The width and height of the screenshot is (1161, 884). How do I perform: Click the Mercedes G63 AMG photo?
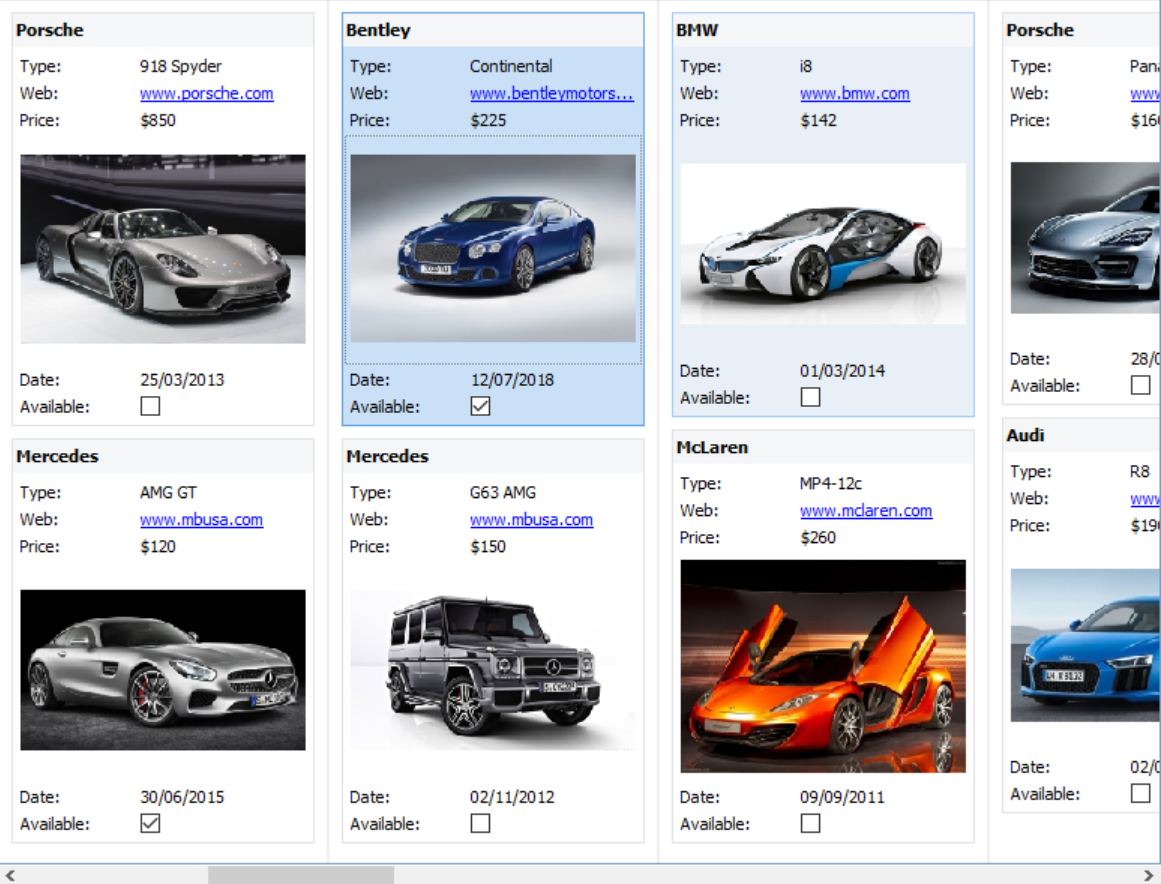point(493,670)
